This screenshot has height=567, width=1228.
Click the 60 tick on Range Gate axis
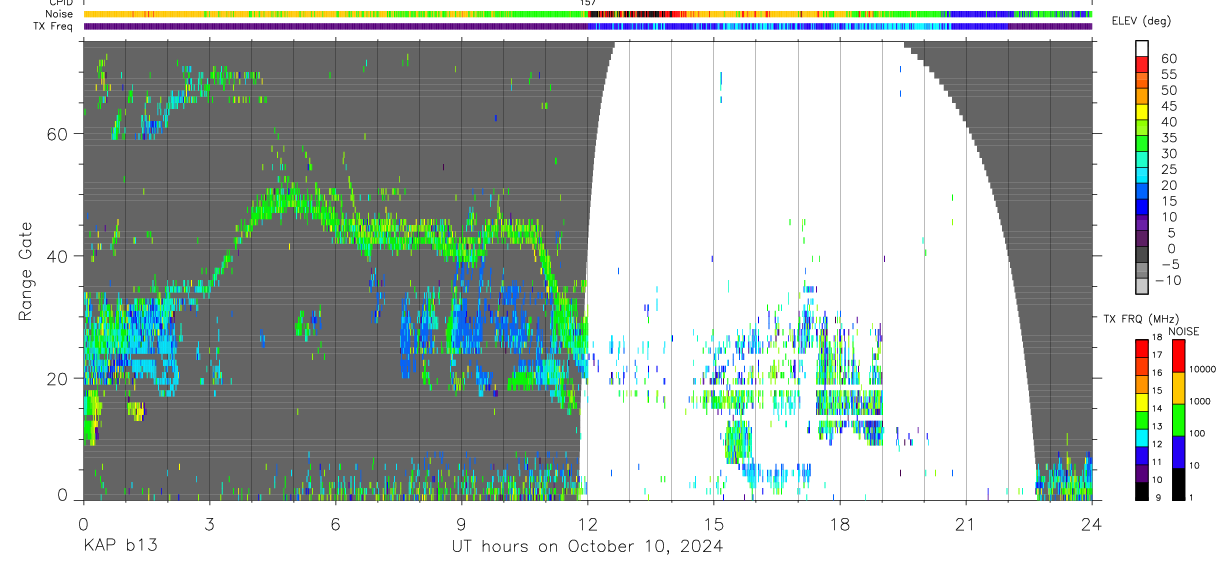(60, 134)
